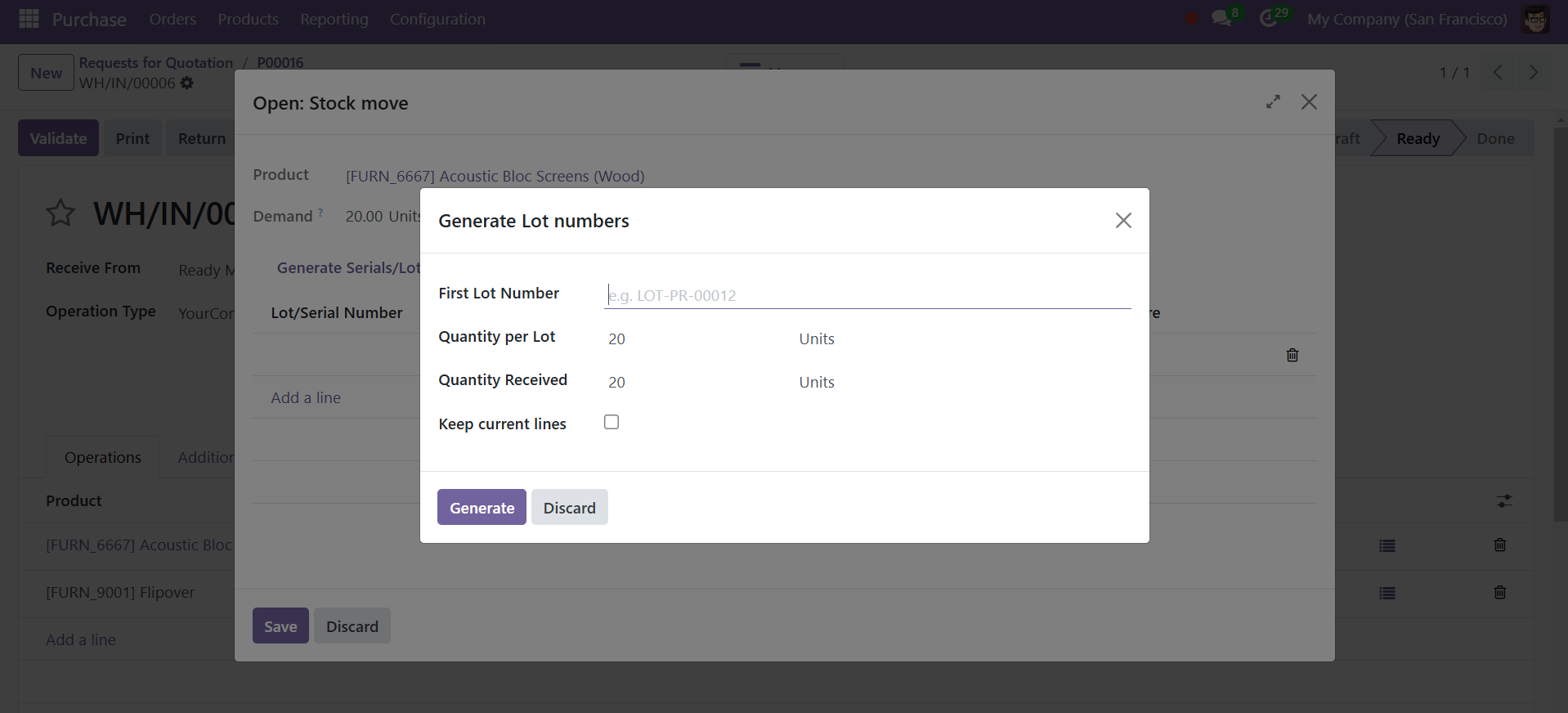The image size is (1568, 713).
Task: Go to Requests for Quotation breadcrumb
Action: [155, 63]
